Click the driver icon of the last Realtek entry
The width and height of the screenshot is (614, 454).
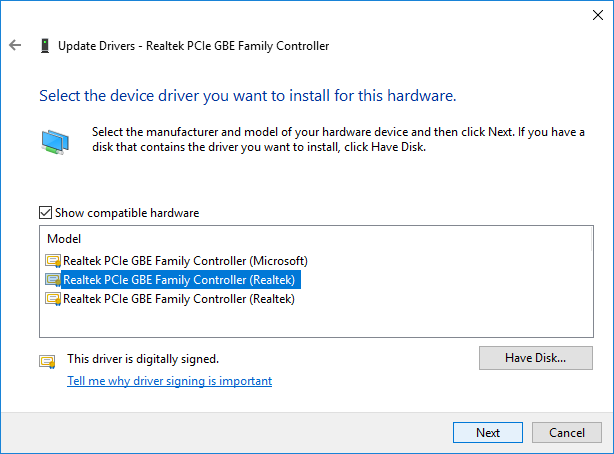[53, 298]
